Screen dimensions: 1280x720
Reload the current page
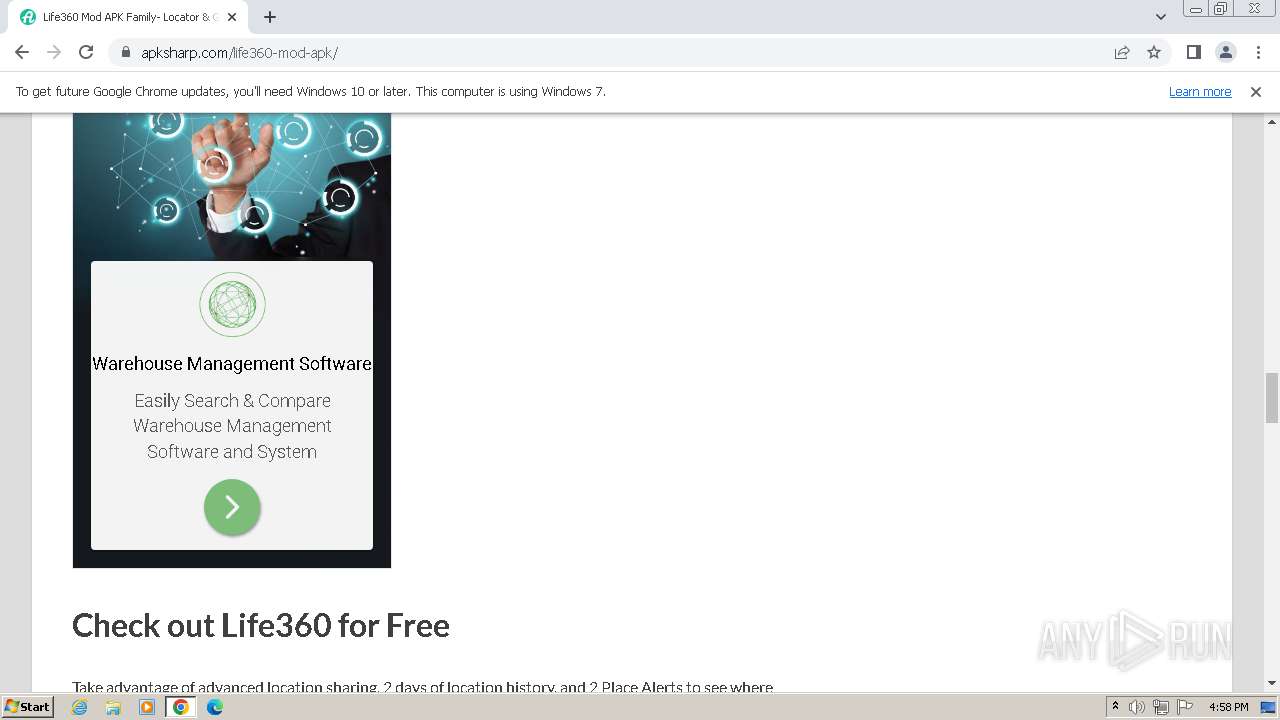[86, 52]
